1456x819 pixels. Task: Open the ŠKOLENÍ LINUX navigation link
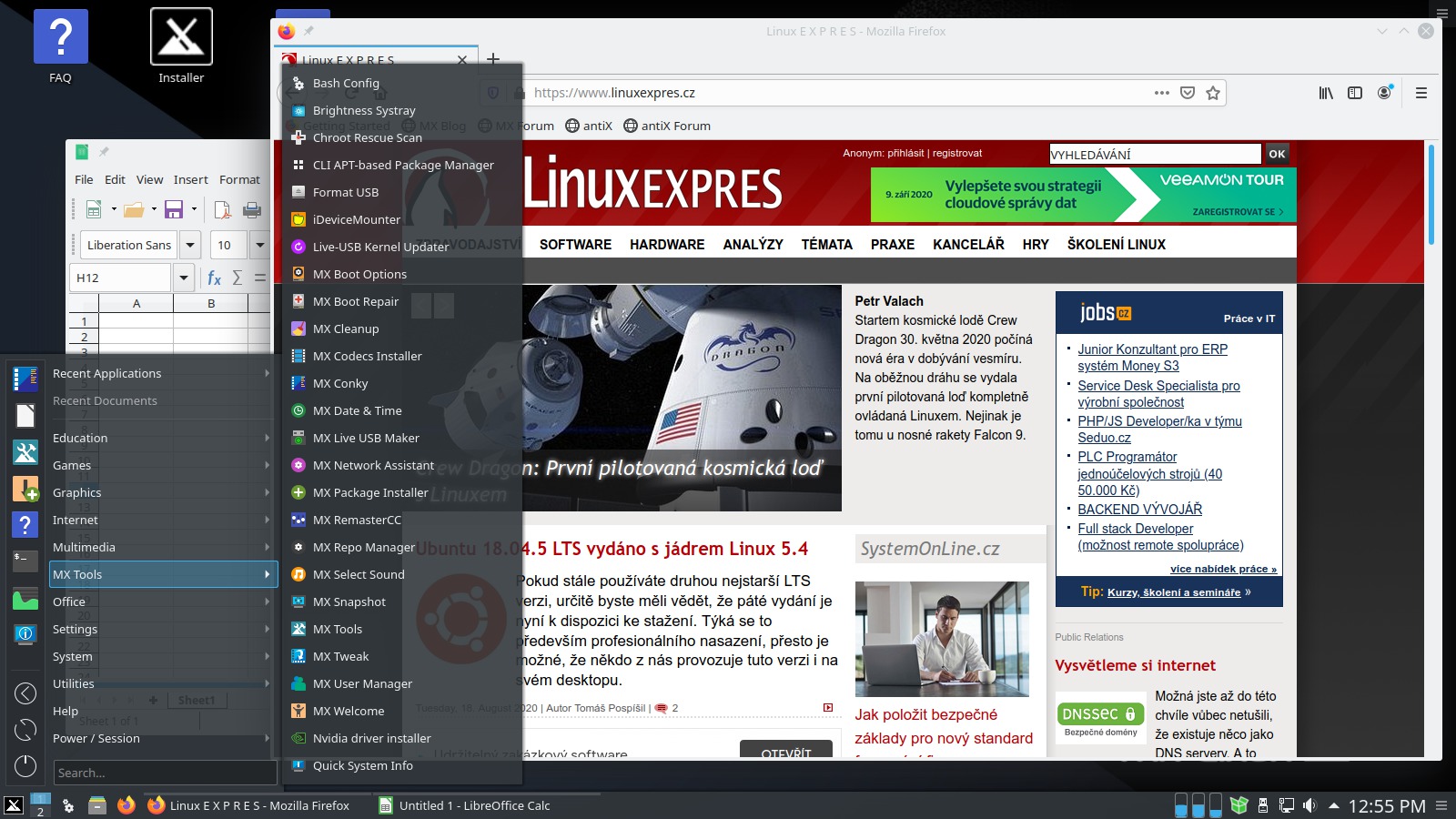(1116, 244)
